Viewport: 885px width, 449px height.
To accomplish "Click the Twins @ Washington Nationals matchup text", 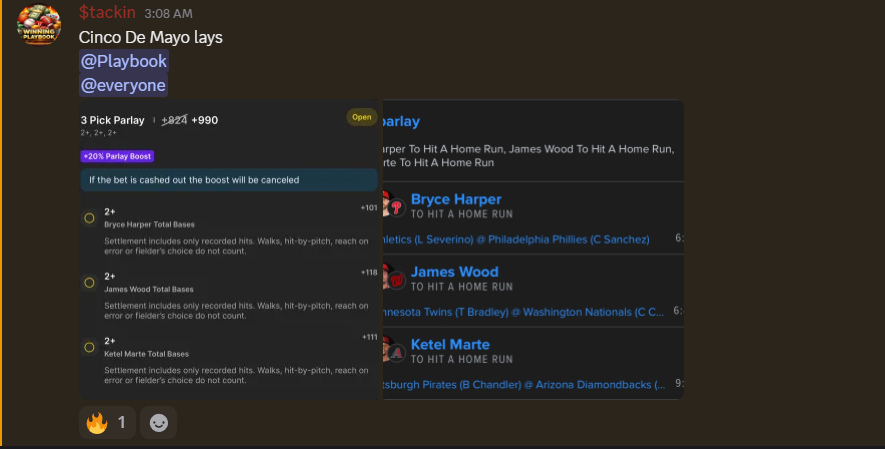I will [523, 312].
